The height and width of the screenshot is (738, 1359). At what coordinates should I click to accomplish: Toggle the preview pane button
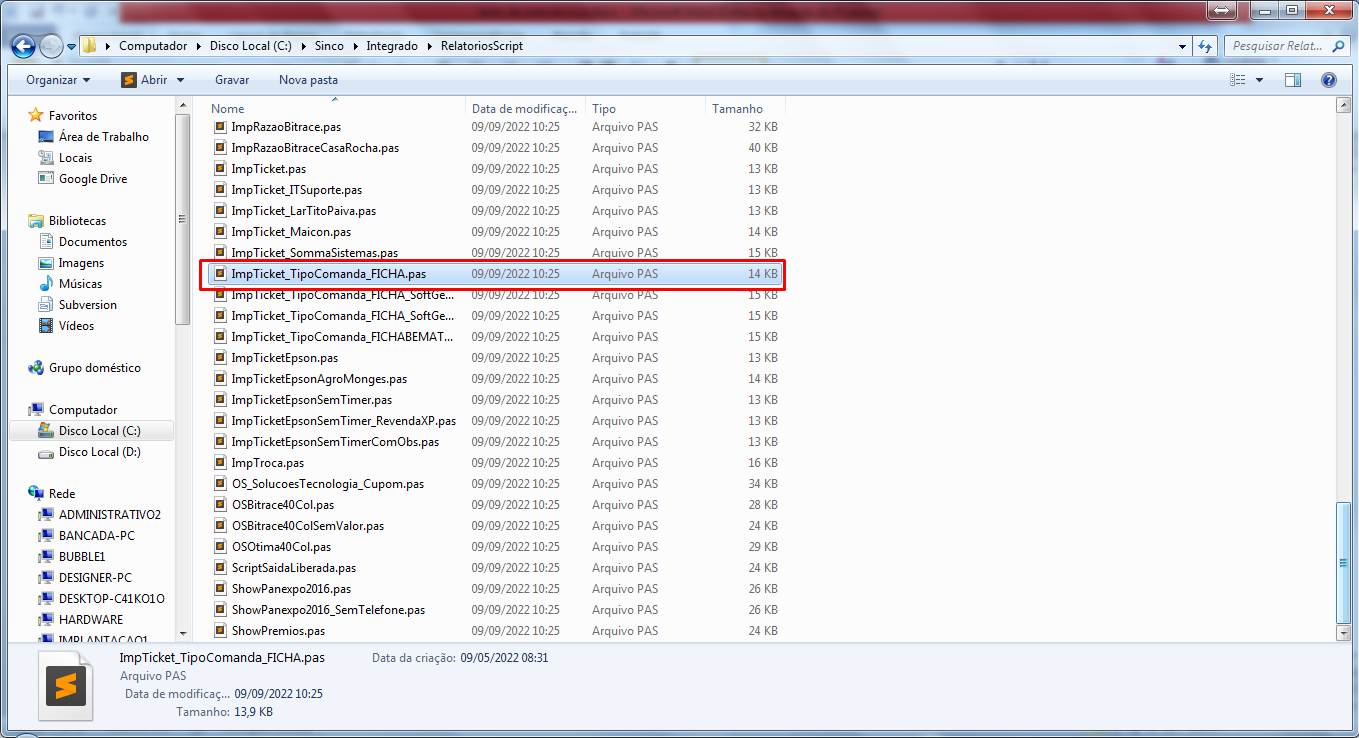tap(1293, 80)
